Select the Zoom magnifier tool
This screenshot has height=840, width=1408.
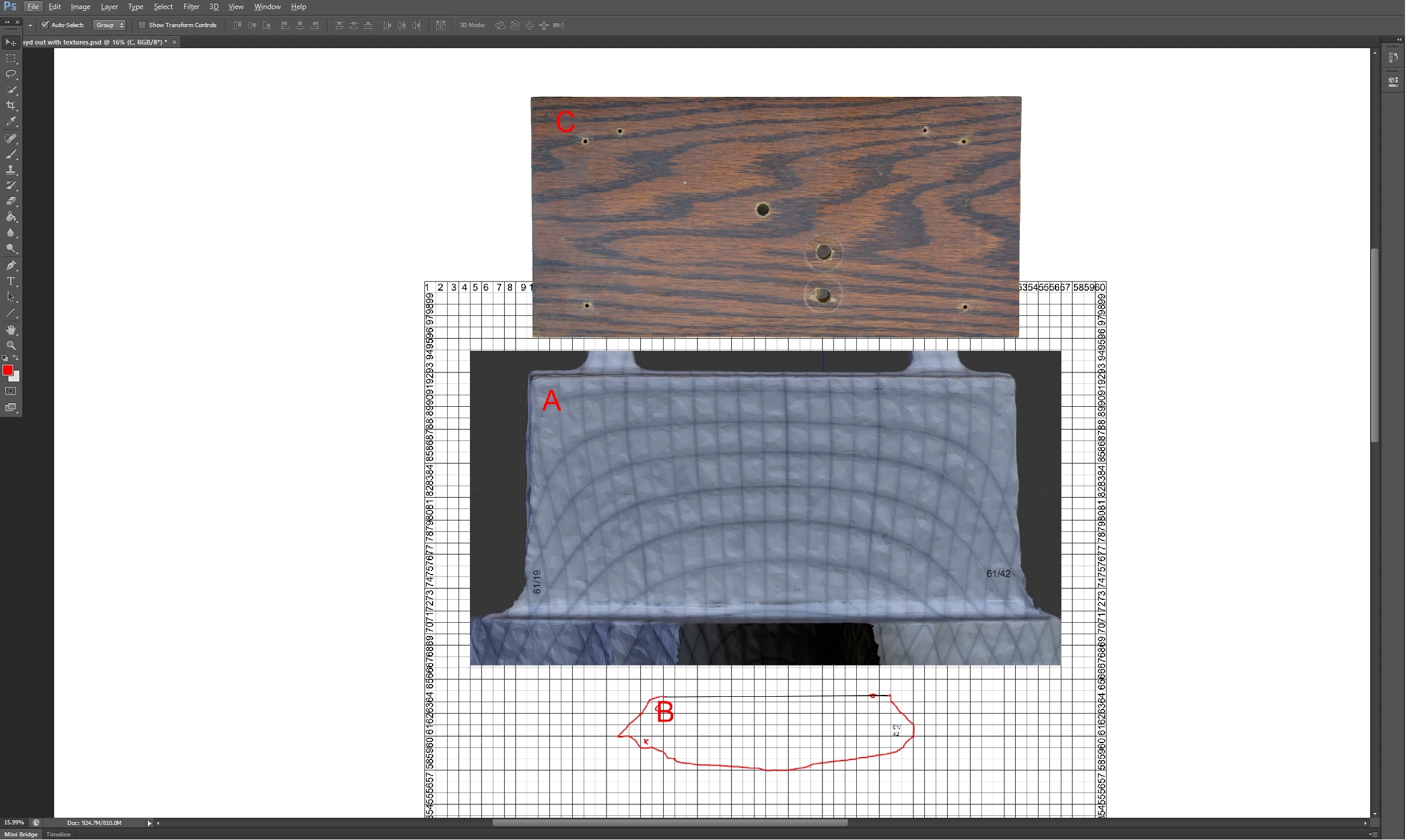(x=11, y=345)
